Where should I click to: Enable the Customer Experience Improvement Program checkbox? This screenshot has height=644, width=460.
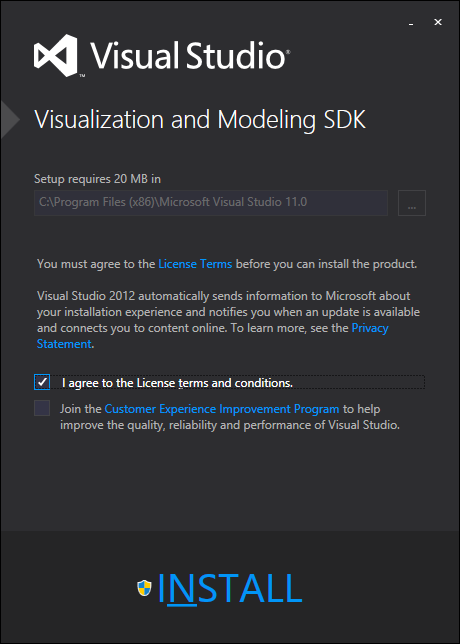42,408
